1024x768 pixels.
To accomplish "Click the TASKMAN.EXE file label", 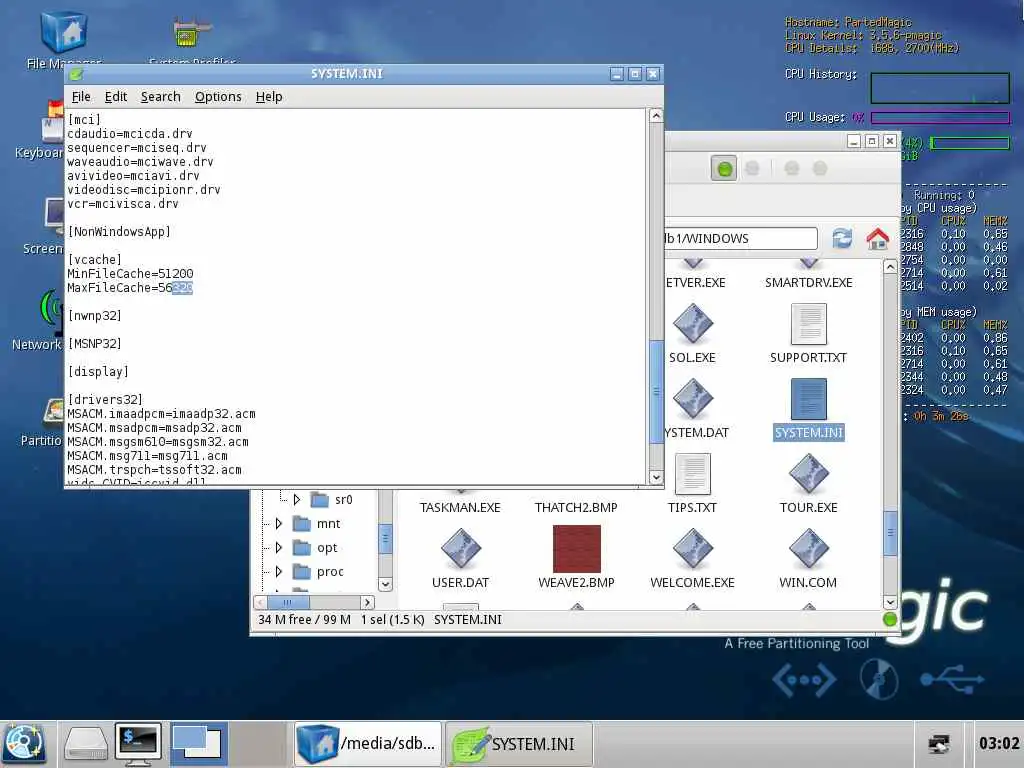I will 460,507.
